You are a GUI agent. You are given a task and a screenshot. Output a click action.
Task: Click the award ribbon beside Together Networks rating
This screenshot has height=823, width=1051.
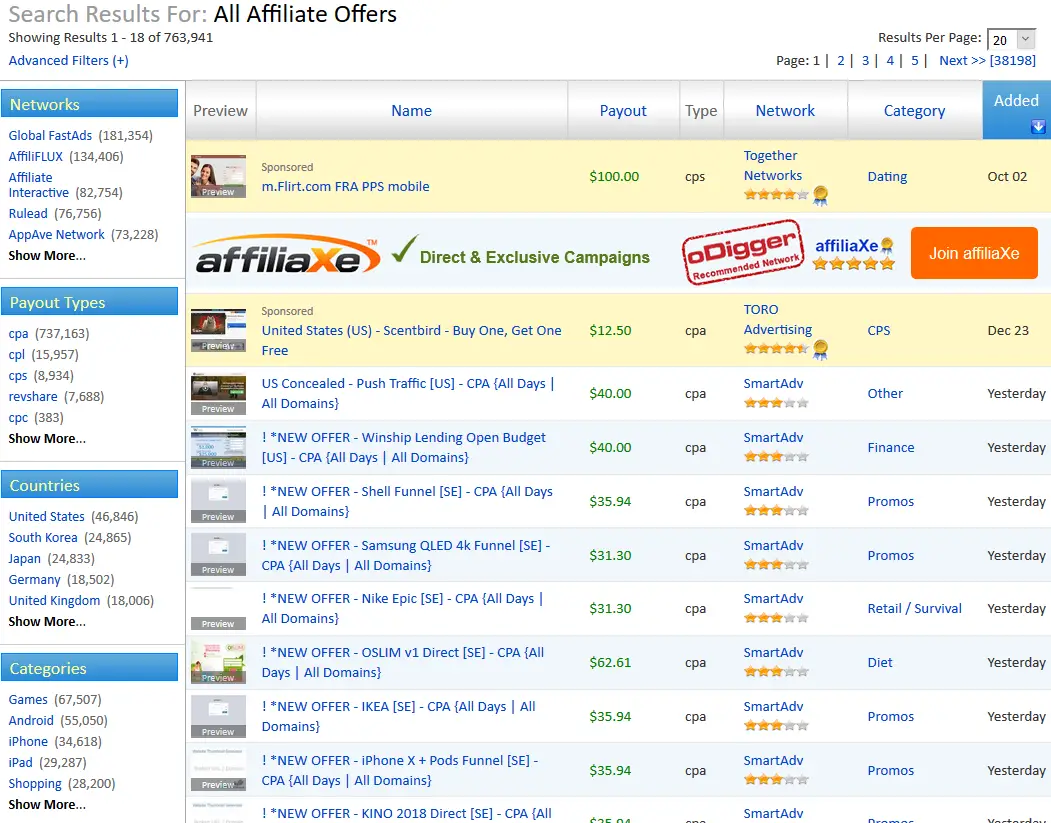[x=820, y=196]
